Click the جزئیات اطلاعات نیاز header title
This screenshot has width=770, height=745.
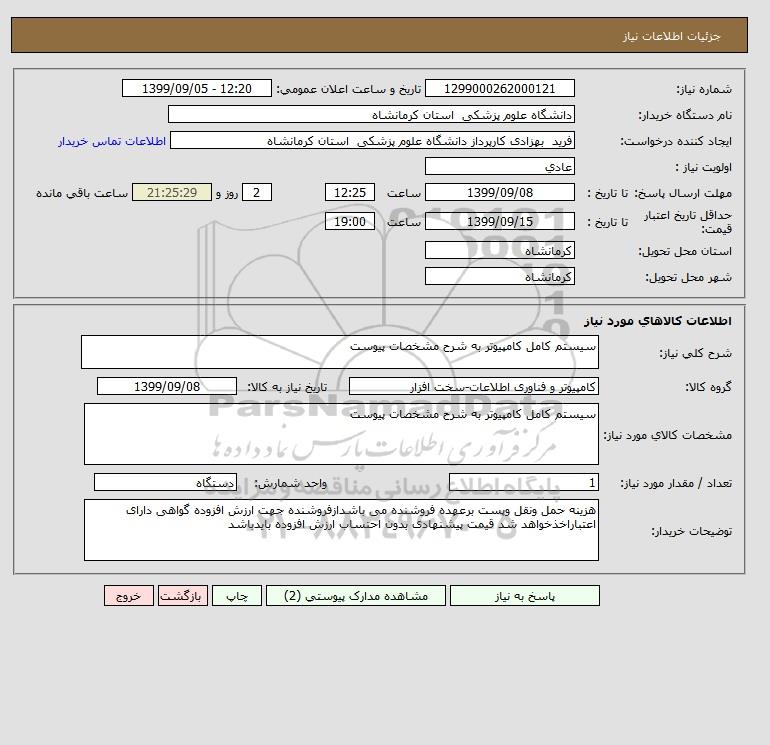coord(671,36)
